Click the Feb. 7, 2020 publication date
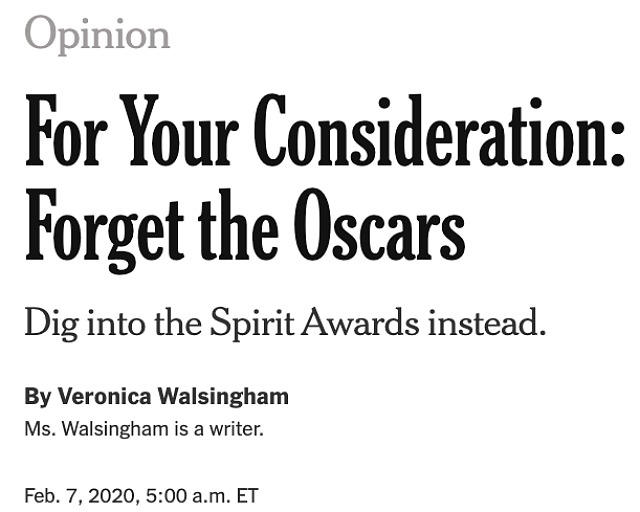Viewport: 640px width, 512px height. pyautogui.click(x=80, y=496)
